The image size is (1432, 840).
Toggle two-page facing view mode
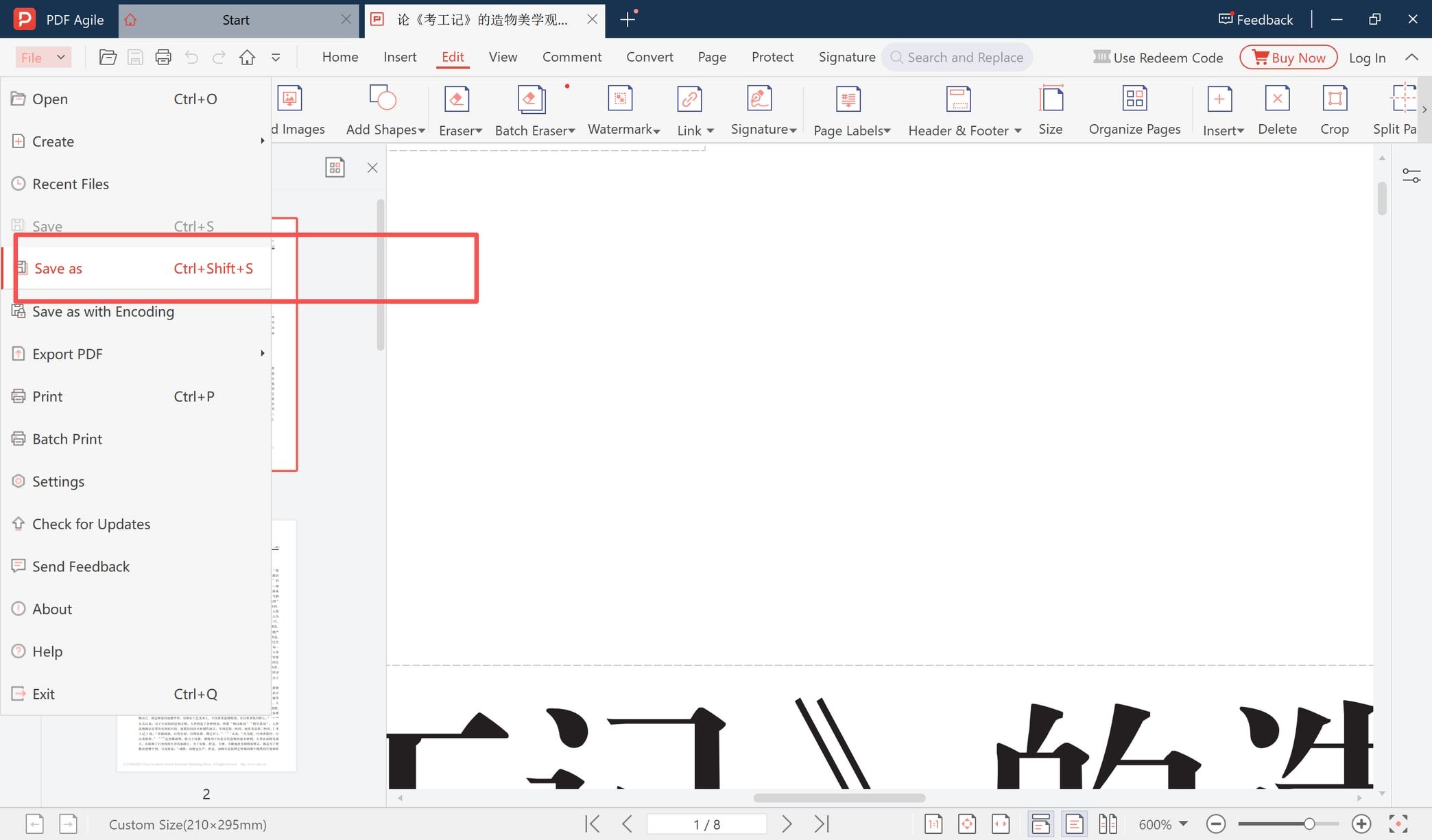[x=1108, y=824]
